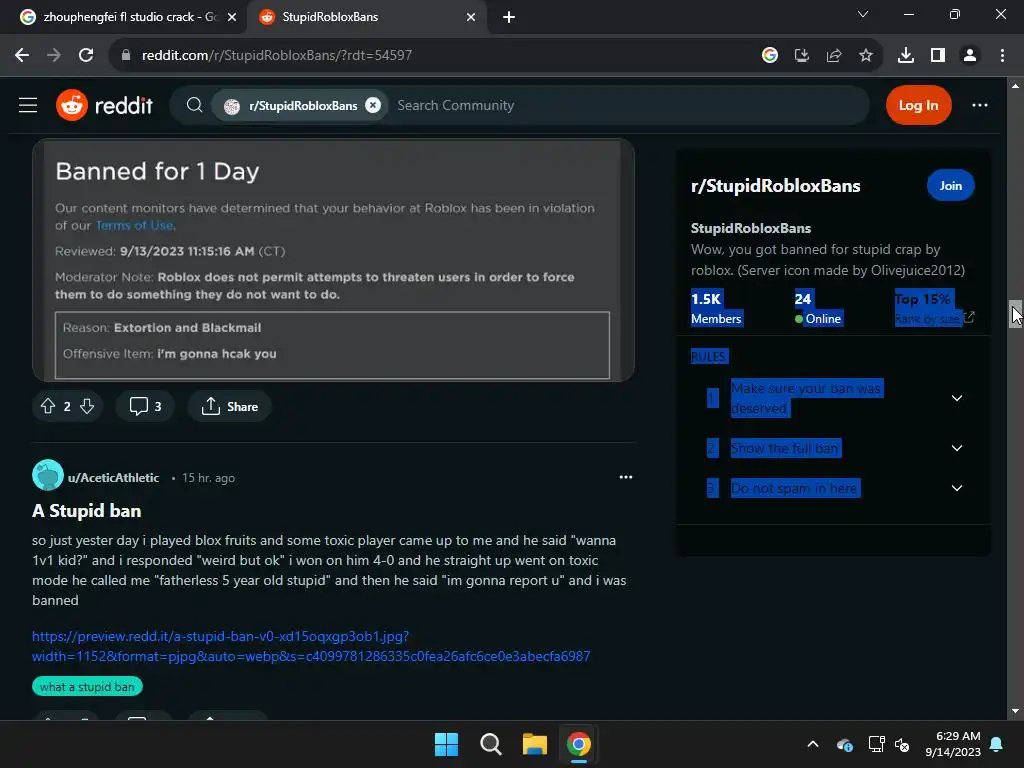This screenshot has height=768, width=1024.
Task: Open Reddit header more options menu
Action: [x=980, y=105]
